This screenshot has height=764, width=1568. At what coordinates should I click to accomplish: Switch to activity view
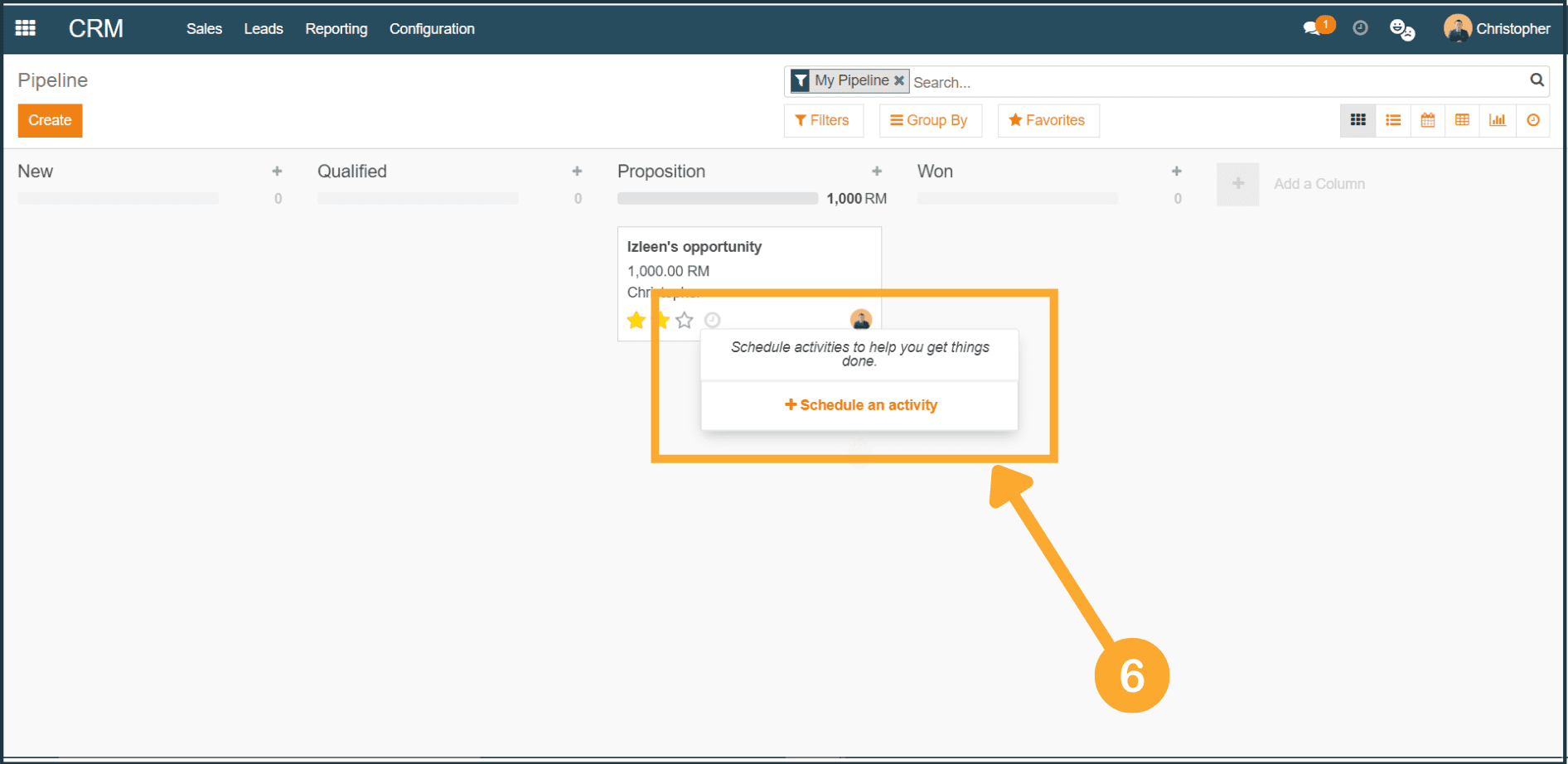[x=1533, y=121]
